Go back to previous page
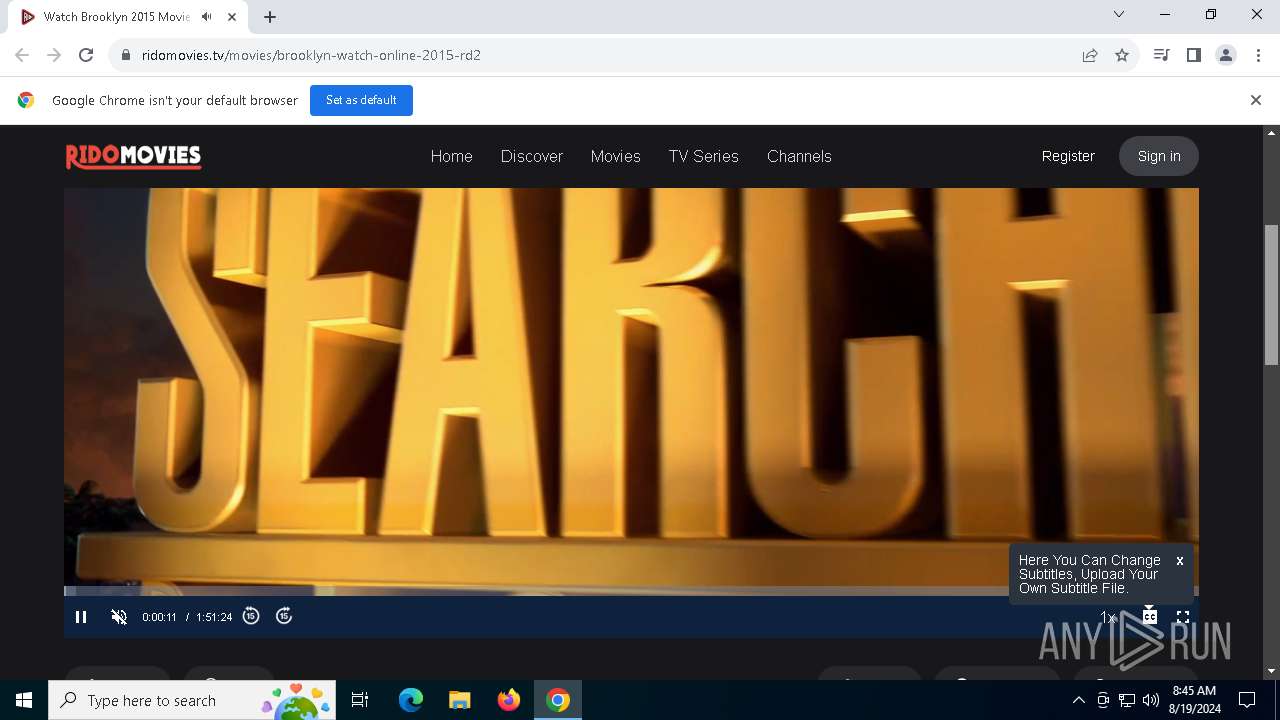1280x720 pixels. (22, 55)
